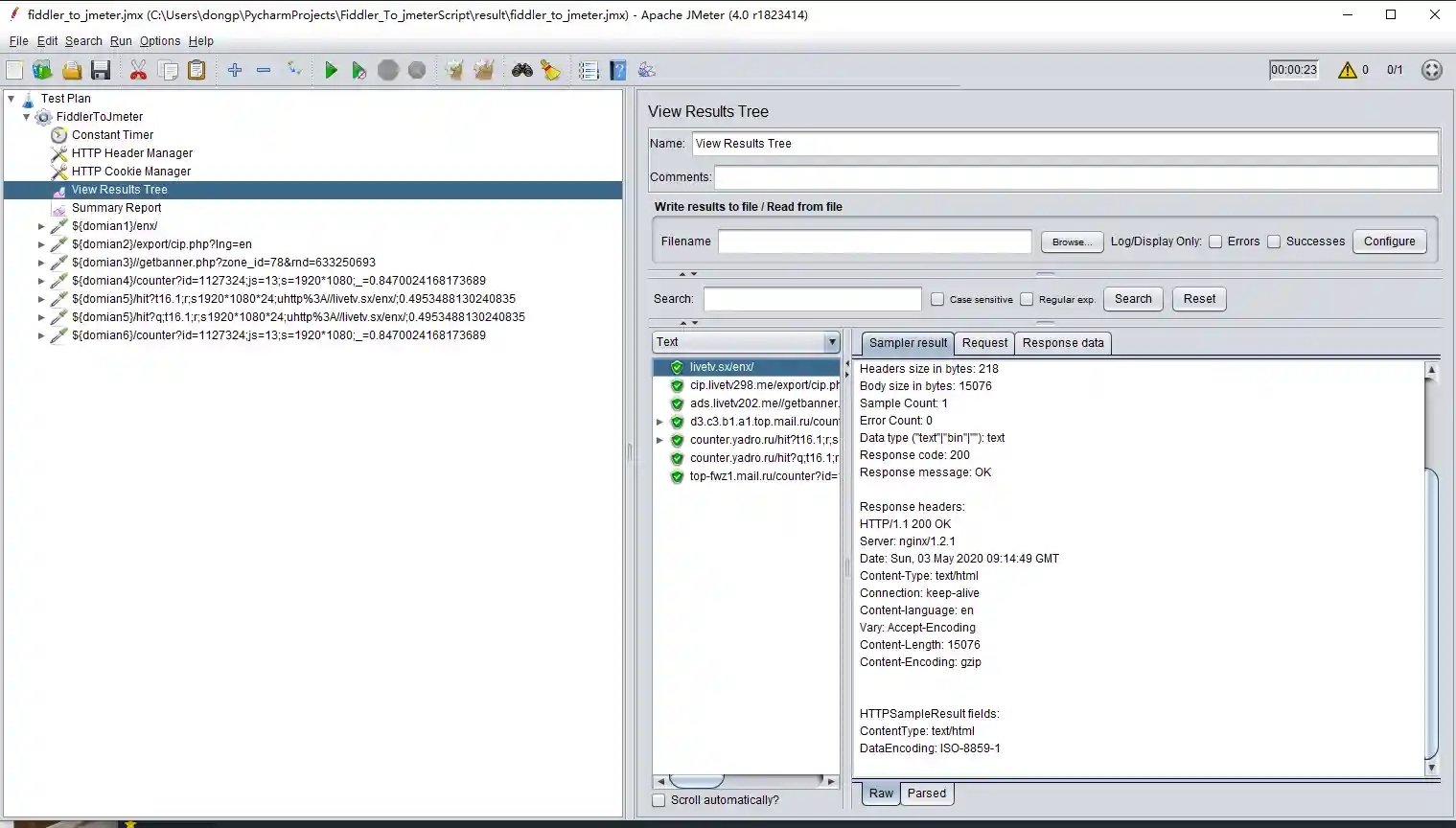Image resolution: width=1456 pixels, height=828 pixels.
Task: Open the Text renderer dropdown
Action: (x=831, y=342)
